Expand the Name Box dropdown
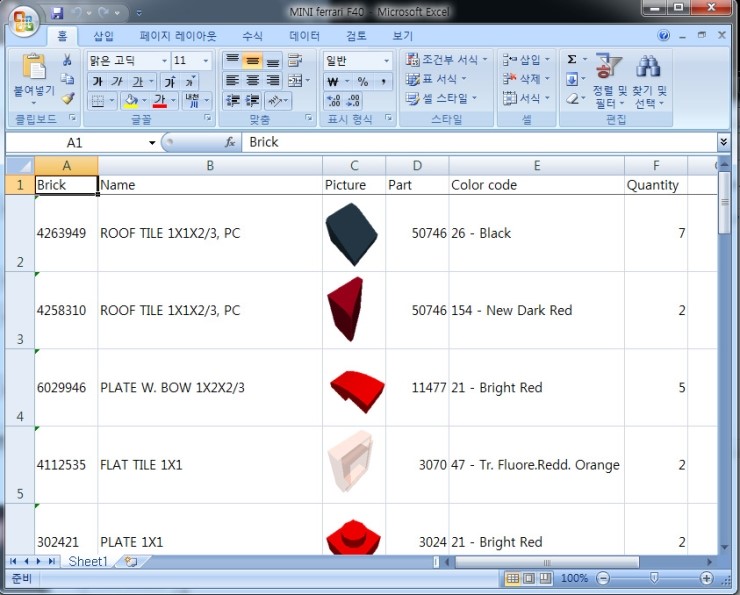Screen dimensions: 740x595 [x=152, y=142]
